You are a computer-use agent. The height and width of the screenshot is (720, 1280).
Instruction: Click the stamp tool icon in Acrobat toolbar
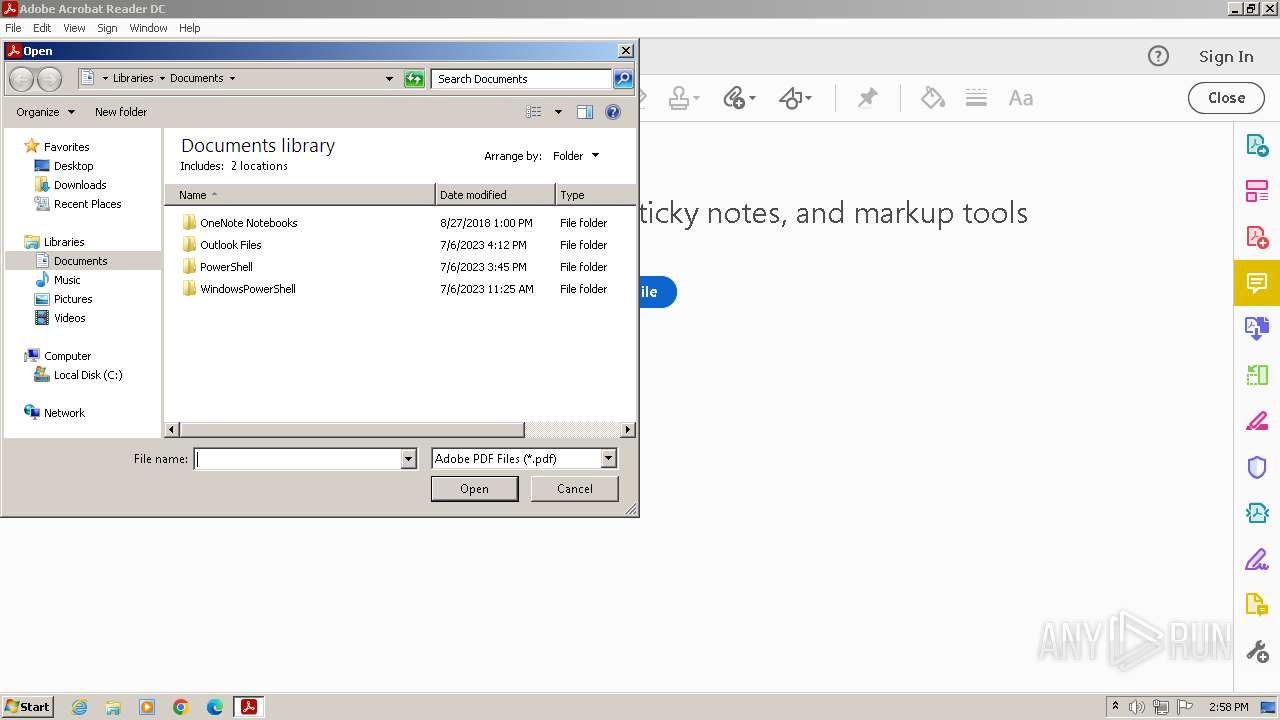[x=680, y=97]
